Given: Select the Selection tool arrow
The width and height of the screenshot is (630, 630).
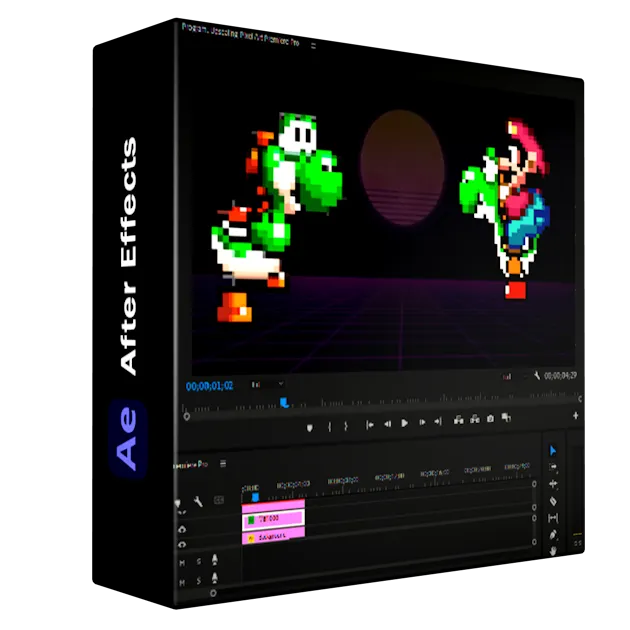Looking at the screenshot, I should (x=553, y=451).
